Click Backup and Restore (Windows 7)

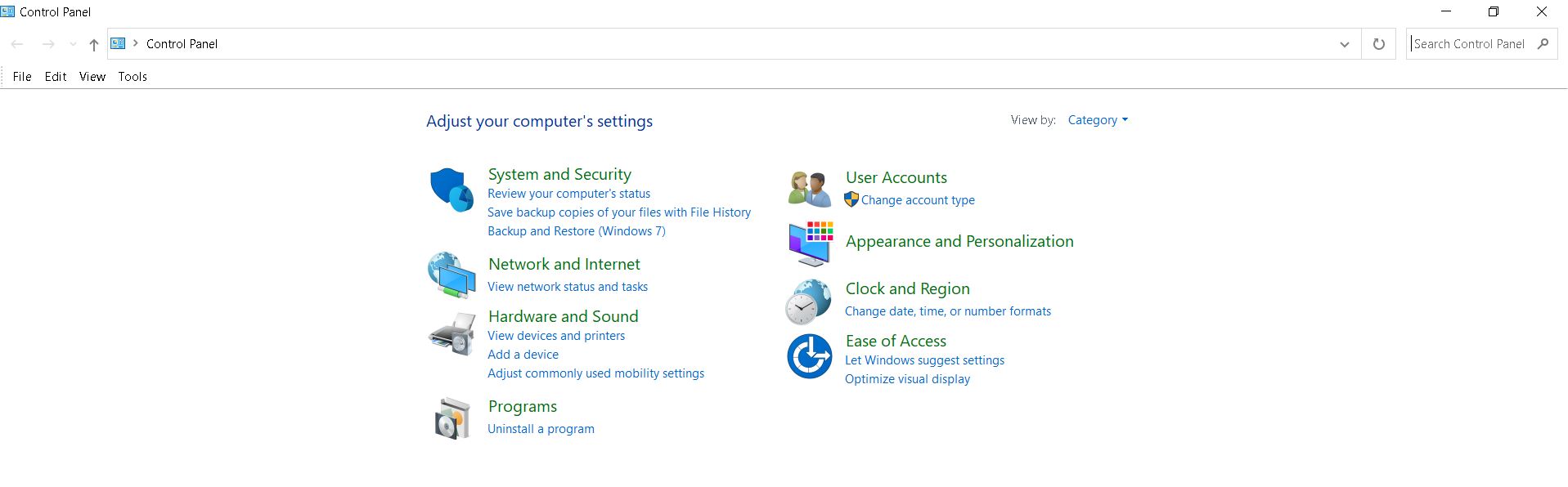[x=577, y=231]
